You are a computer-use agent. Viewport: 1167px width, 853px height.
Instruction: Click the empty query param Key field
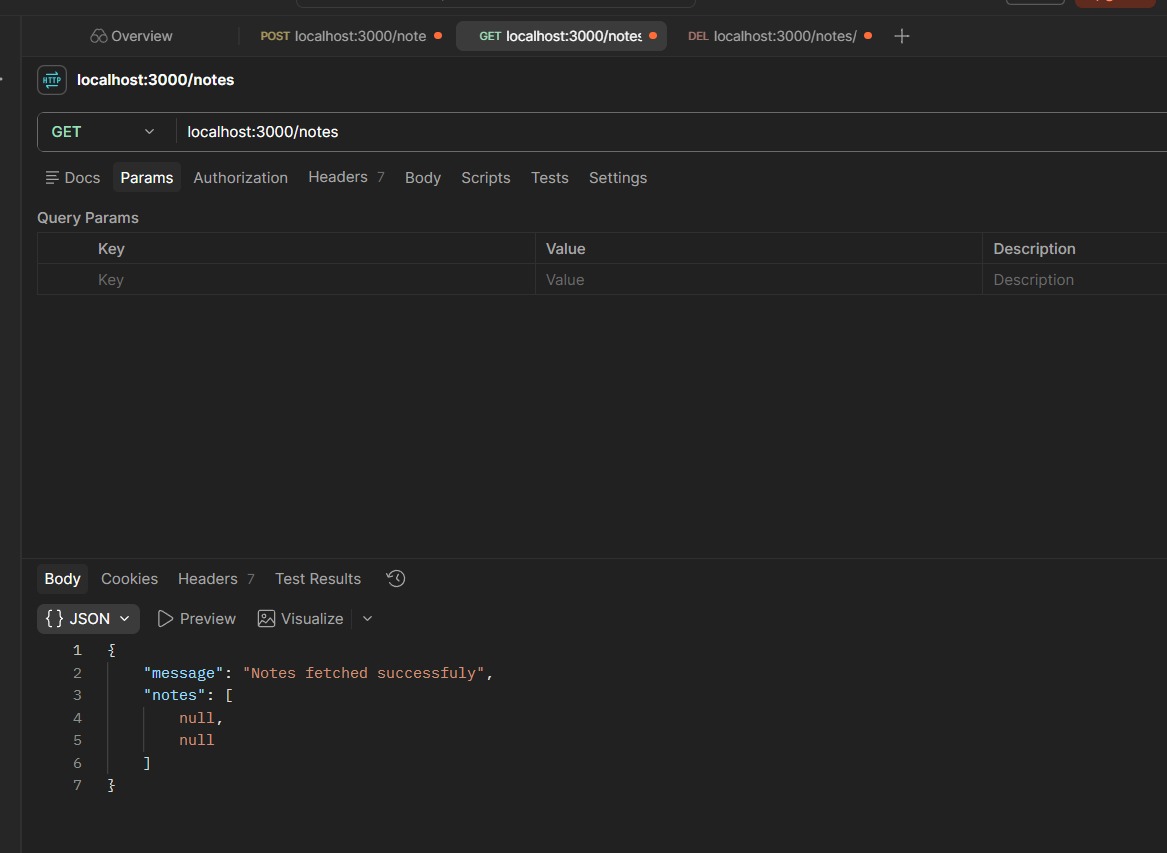pos(313,280)
